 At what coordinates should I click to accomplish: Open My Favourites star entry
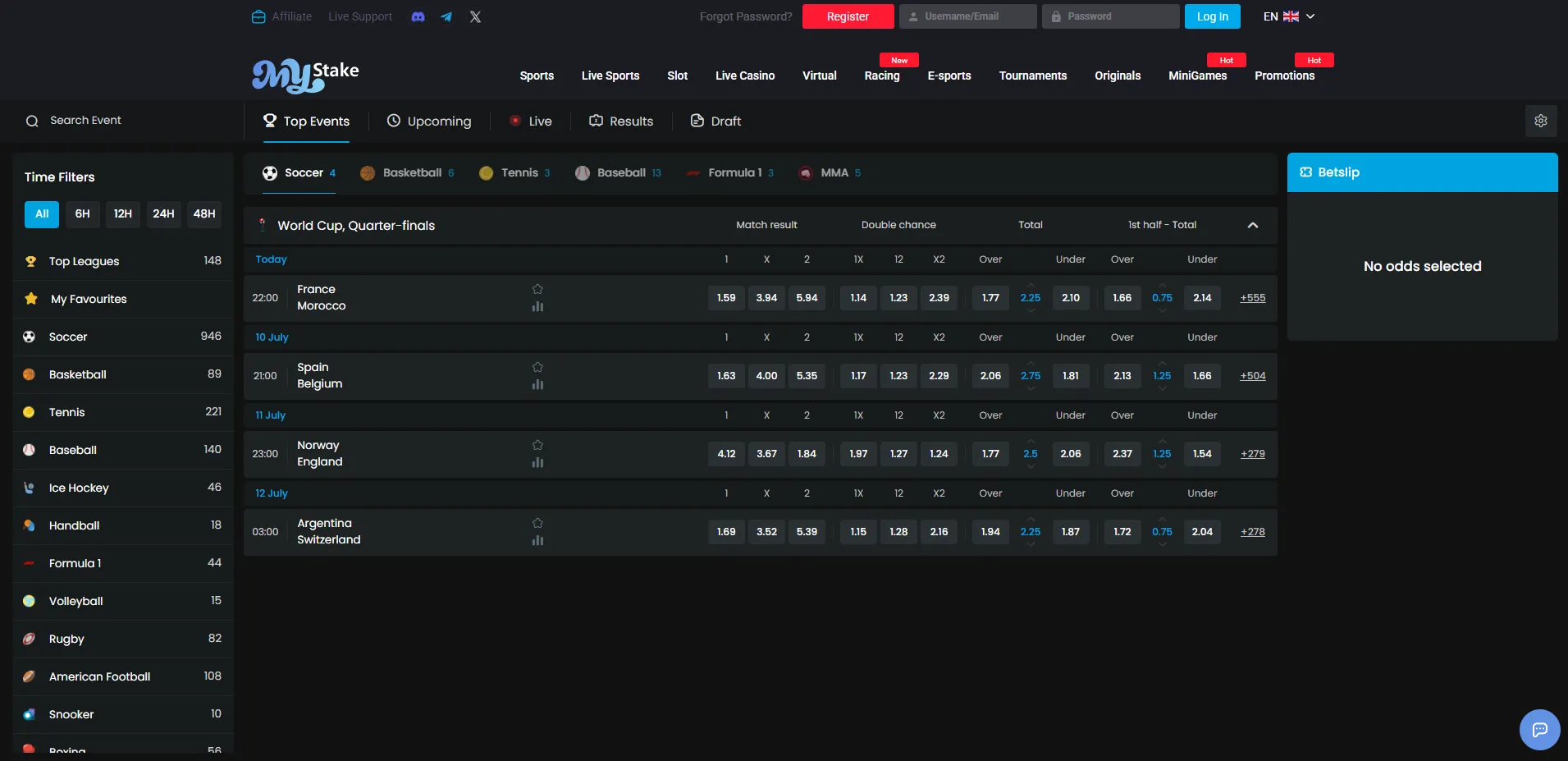123,299
